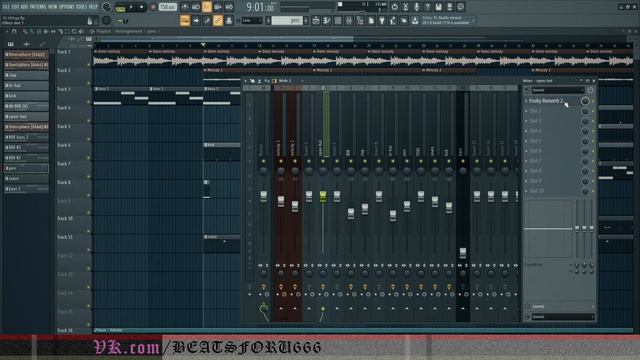
Task: Select the playlist playback speaker tool
Action: click(x=81, y=31)
